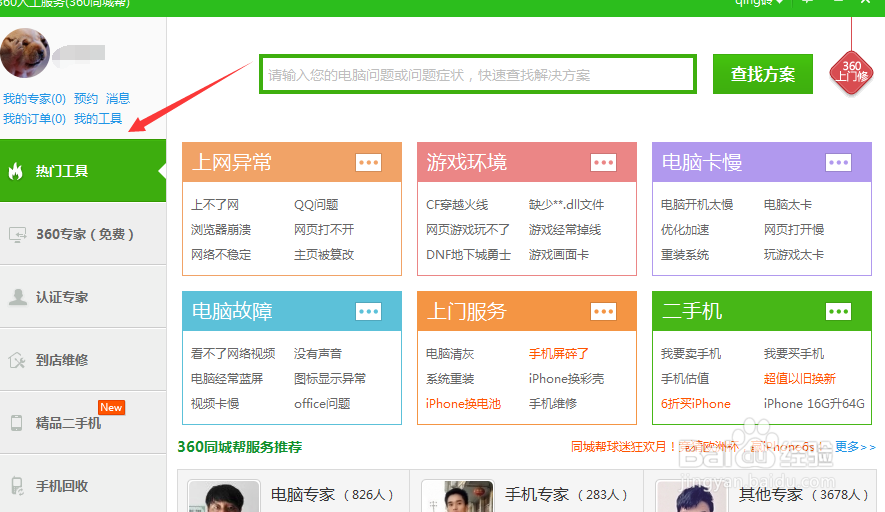The image size is (885, 512).
Task: Select office问题 item
Action: coord(322,404)
